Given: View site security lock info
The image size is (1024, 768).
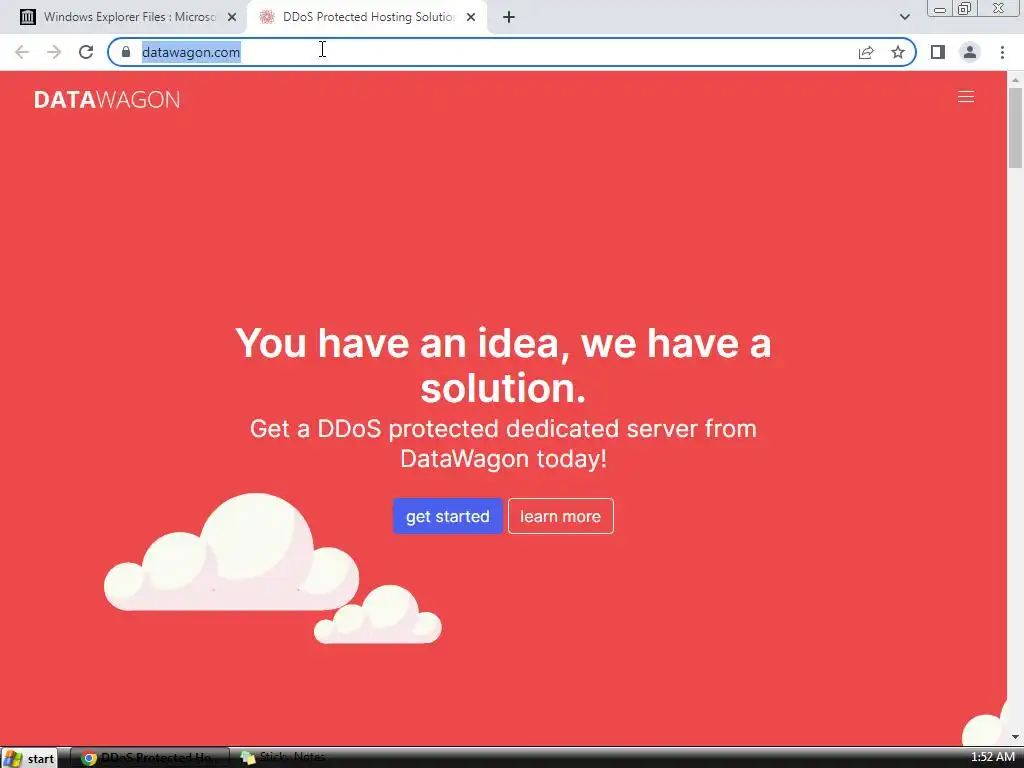Looking at the screenshot, I should (126, 52).
